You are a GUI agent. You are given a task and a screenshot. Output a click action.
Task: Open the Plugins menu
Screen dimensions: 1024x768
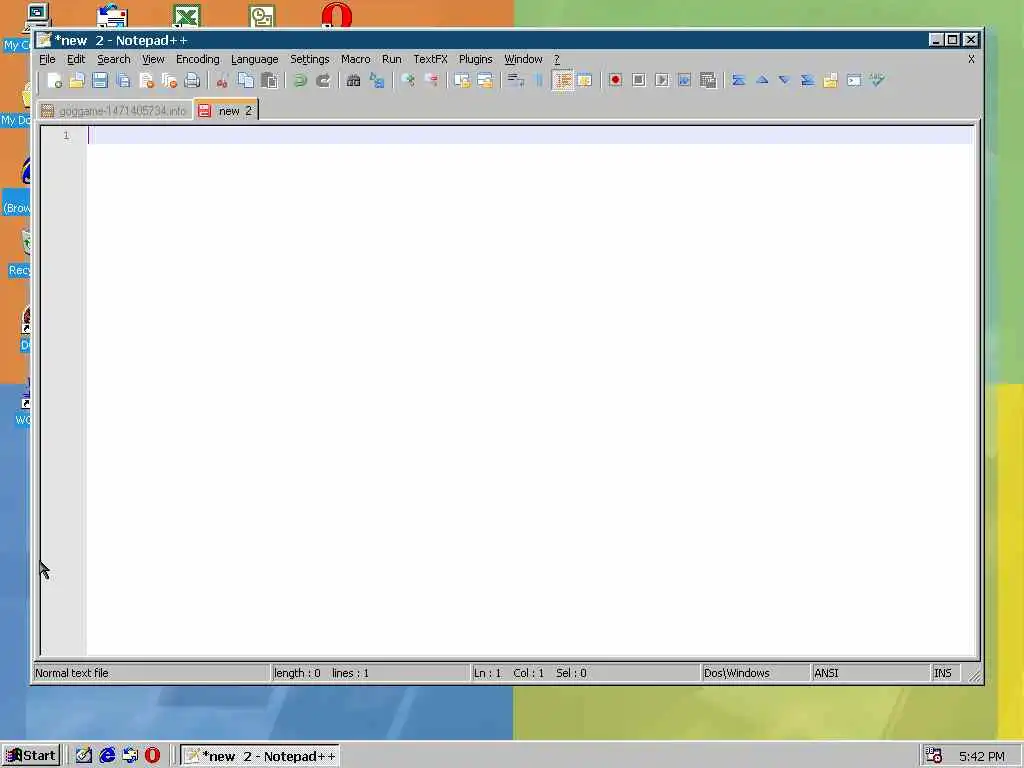pos(475,59)
